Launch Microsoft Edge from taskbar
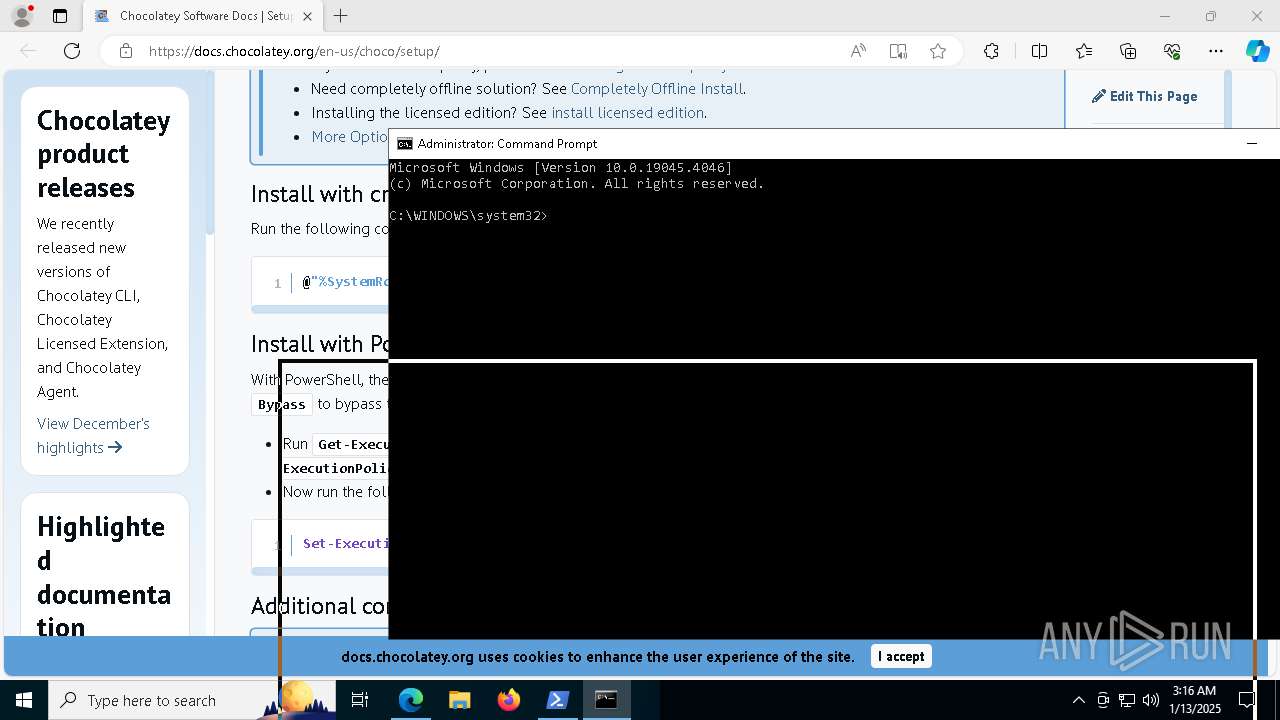The image size is (1280, 720). click(x=411, y=700)
